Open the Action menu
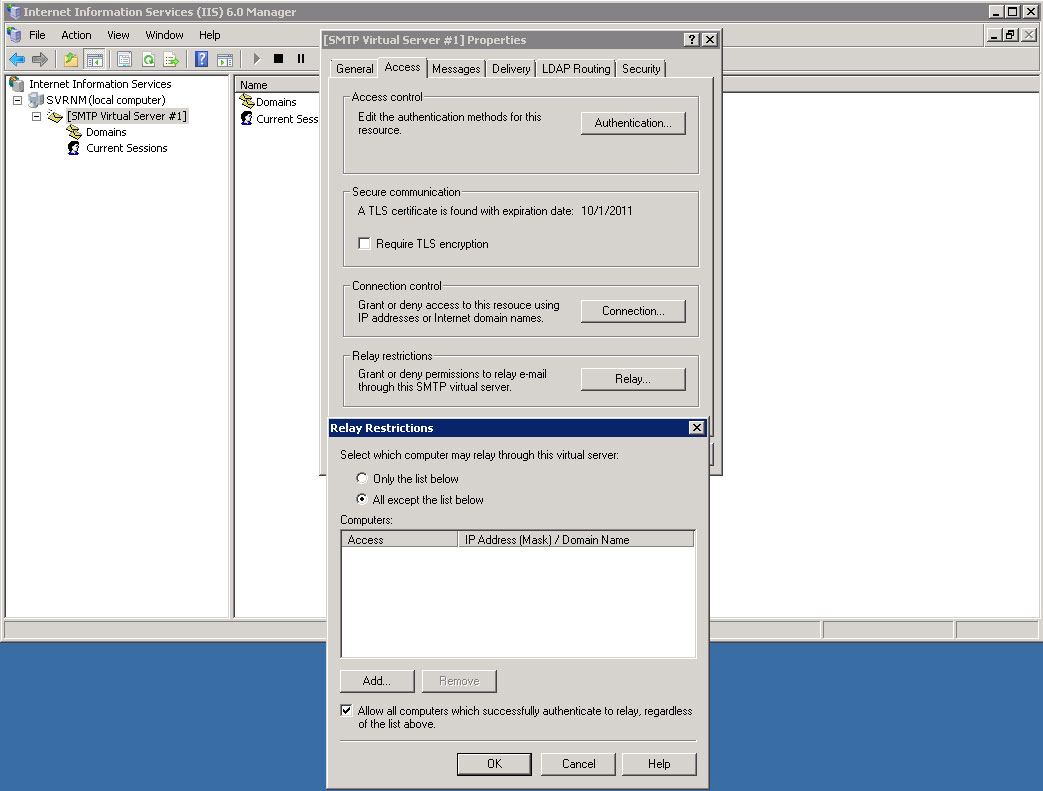 (x=76, y=35)
